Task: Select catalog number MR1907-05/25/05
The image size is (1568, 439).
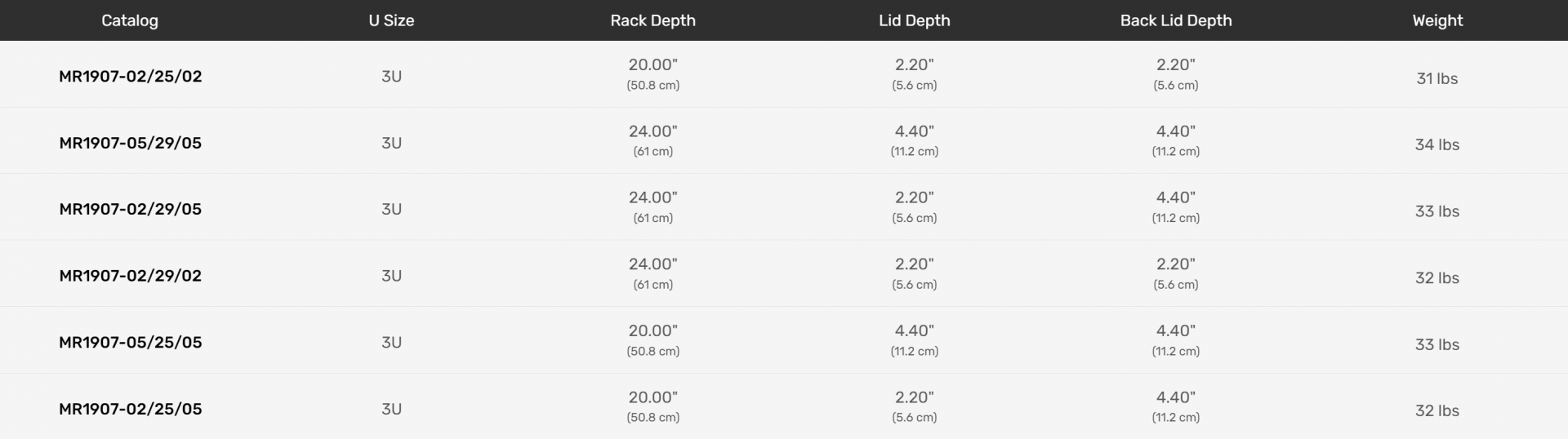Action: 130,343
